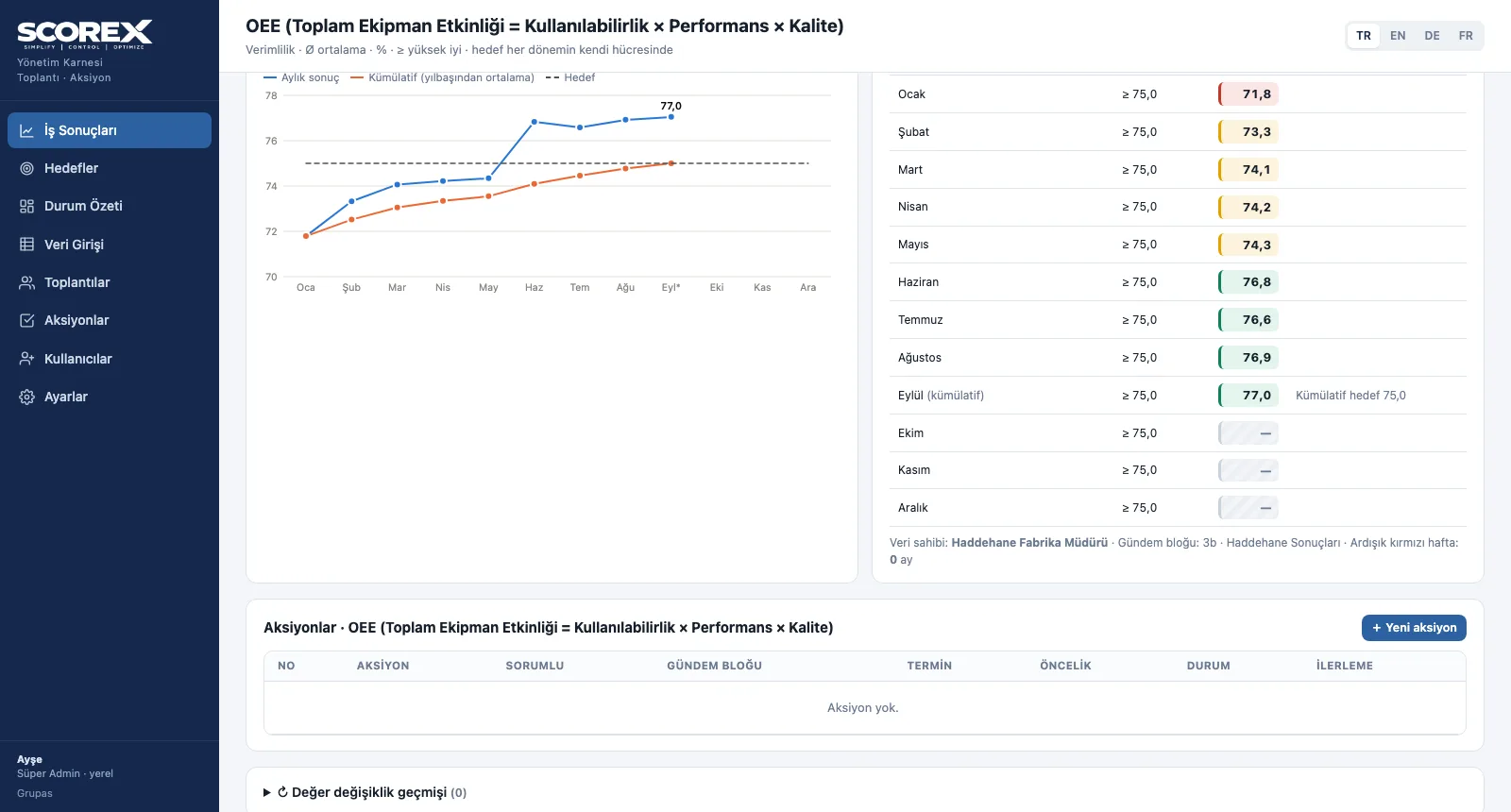
Task: Click the SCOREX logo
Action: coord(85,35)
